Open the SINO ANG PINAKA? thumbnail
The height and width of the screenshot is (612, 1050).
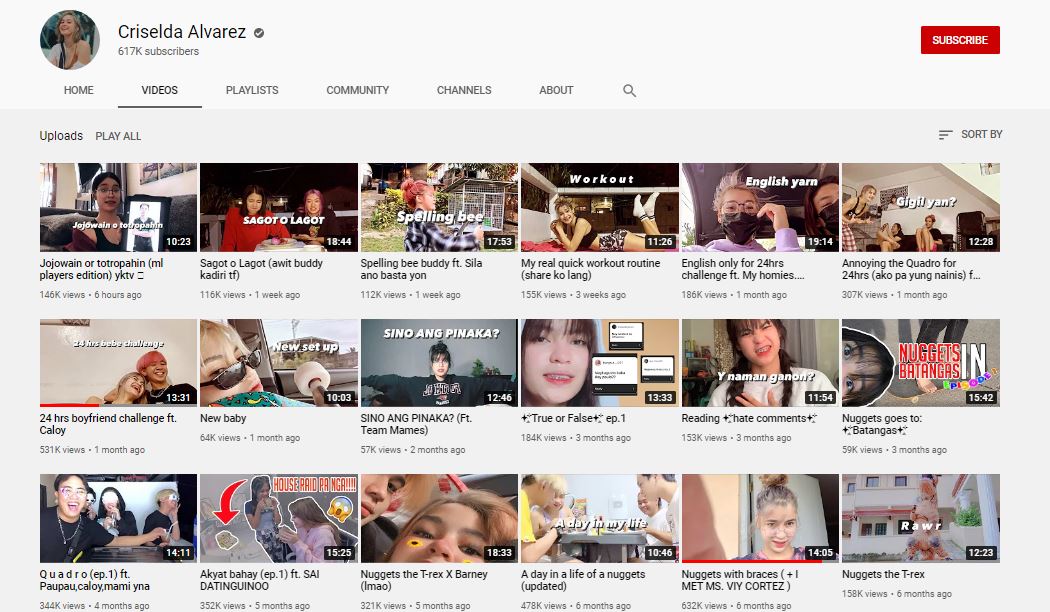[439, 363]
